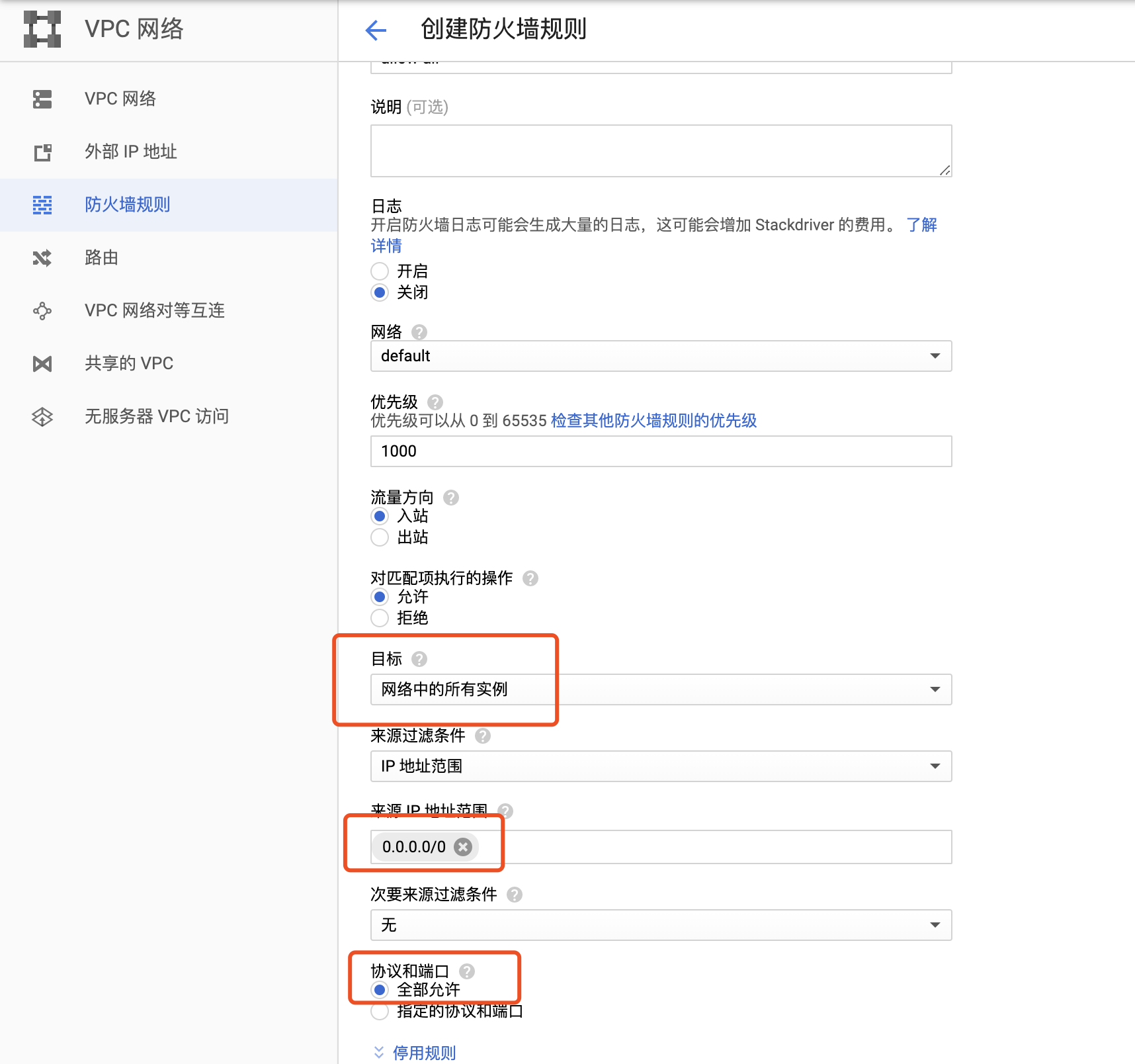This screenshot has width=1135, height=1064.
Task: Click the 共享的 VPC sidebar icon
Action: coord(42,364)
